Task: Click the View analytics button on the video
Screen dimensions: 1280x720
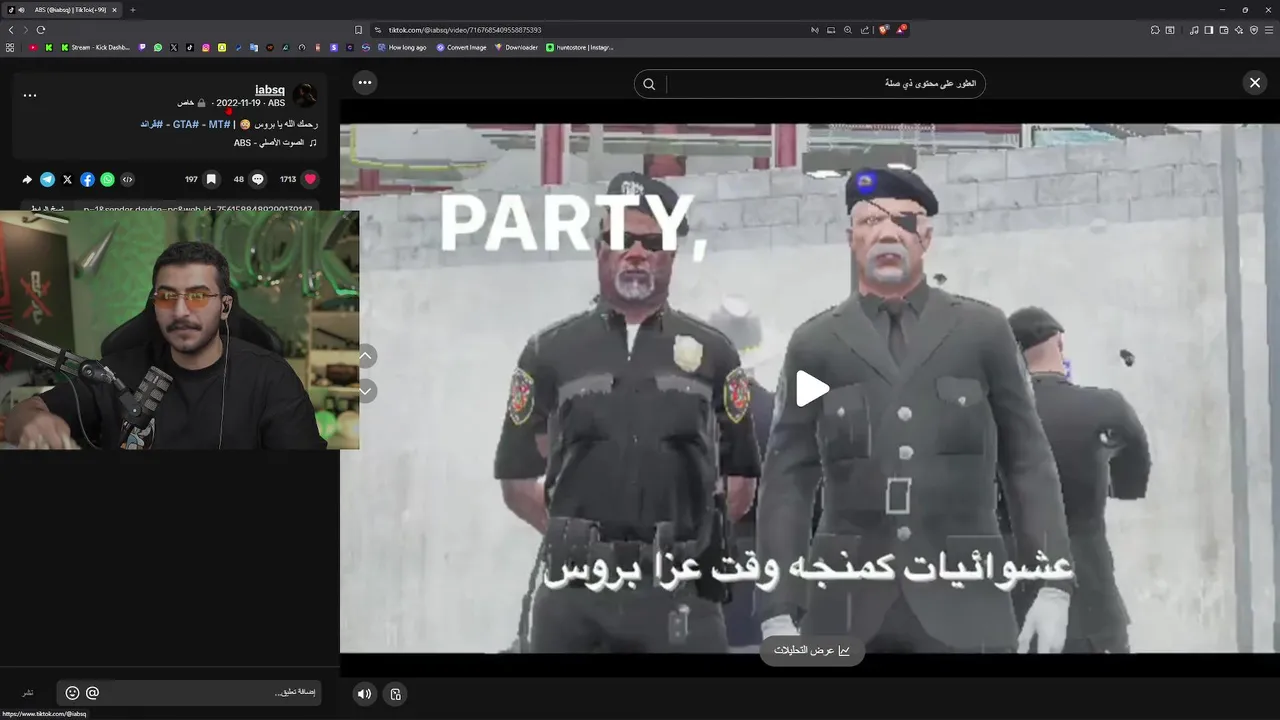Action: 811,650
